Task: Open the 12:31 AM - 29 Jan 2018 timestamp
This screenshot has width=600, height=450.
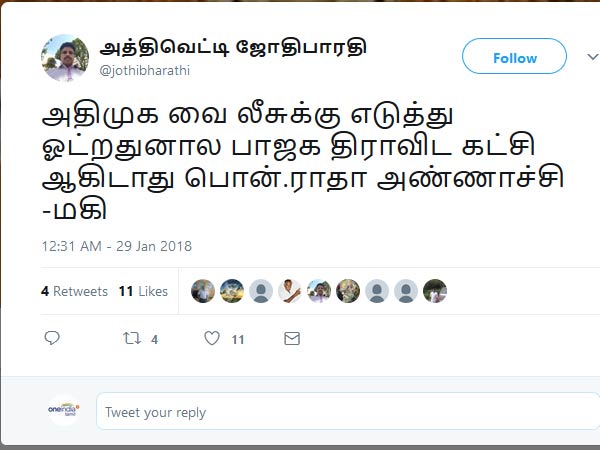Action: coord(117,246)
